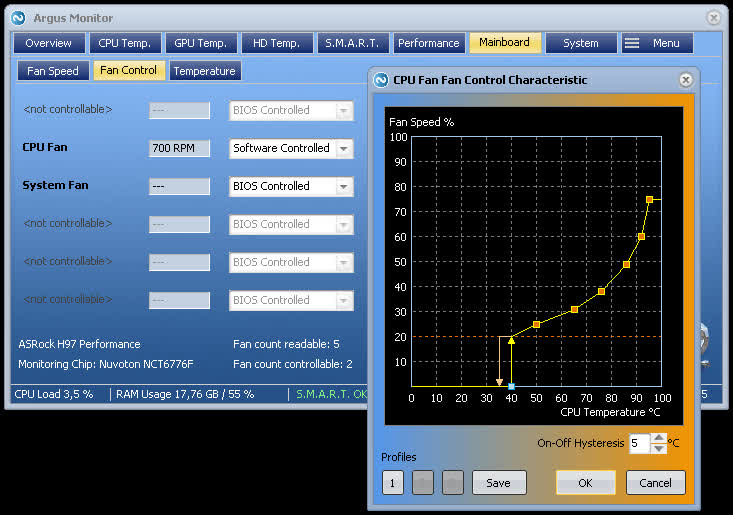
Task: Open the CPU Temp. tab
Action: coord(125,43)
